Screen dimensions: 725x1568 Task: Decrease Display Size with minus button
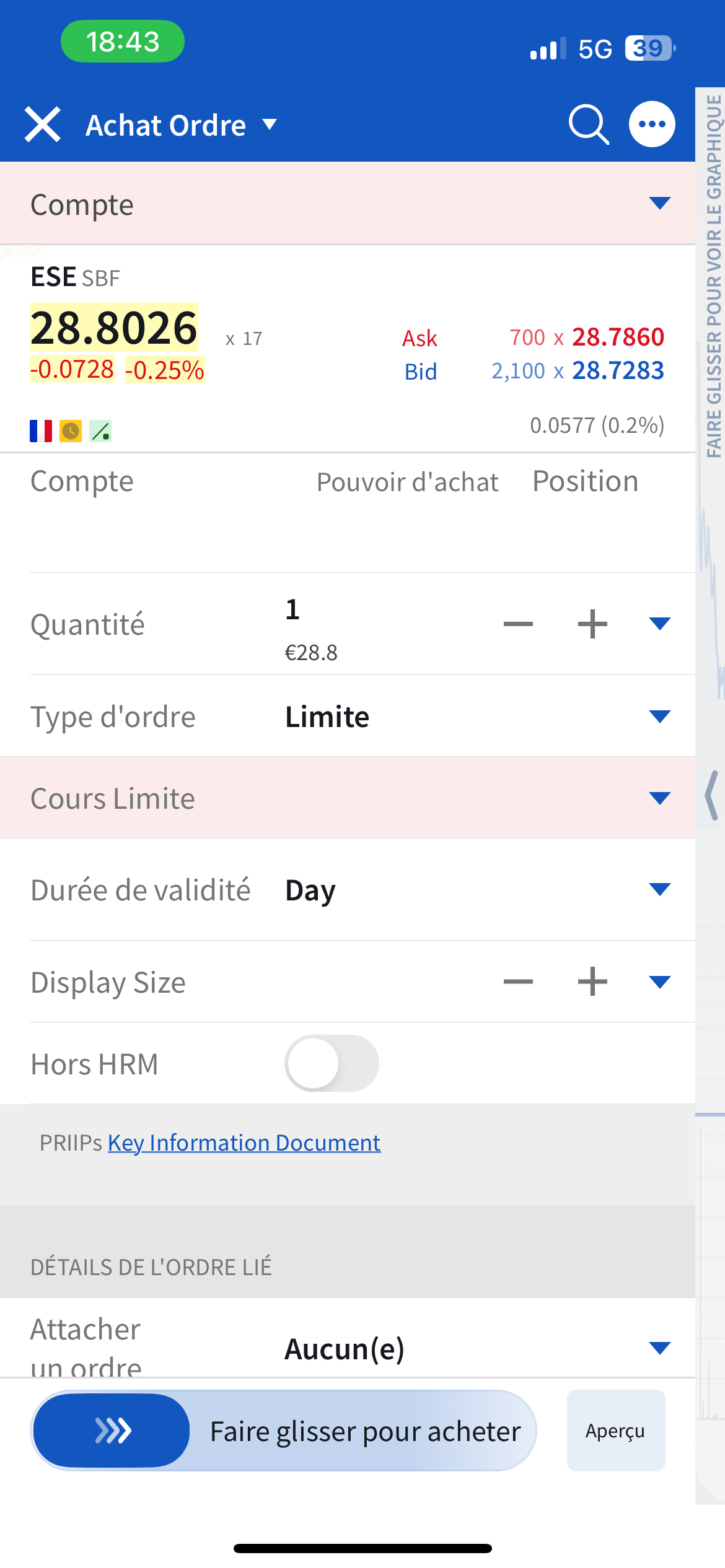point(518,982)
